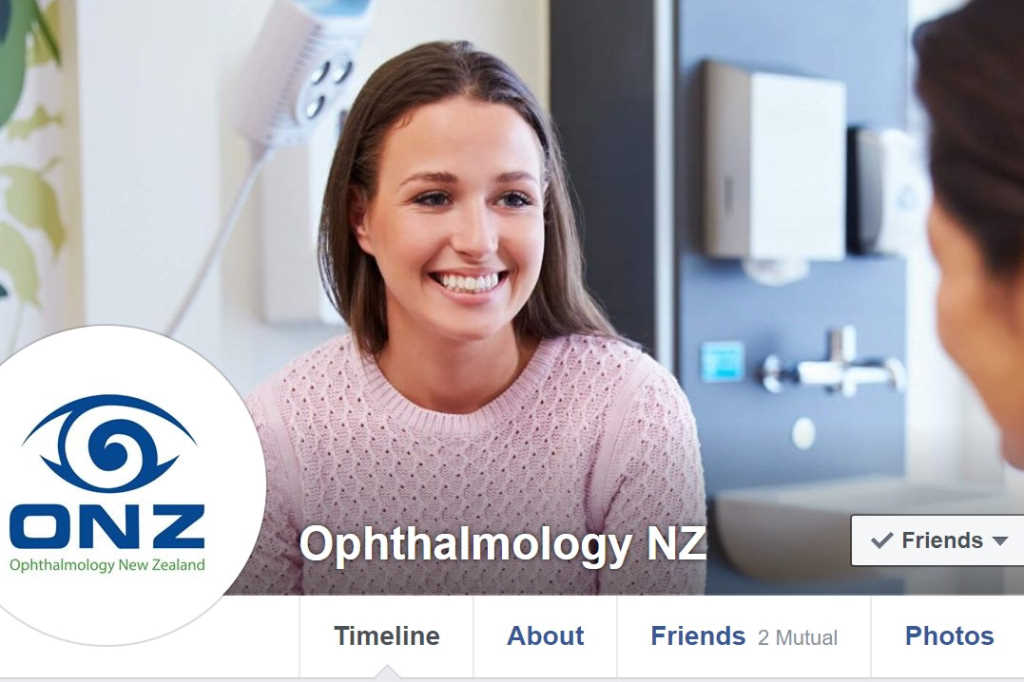Screen dimensions: 1024x682
Task: Click the Ophthalmology NZ profile name
Action: (502, 544)
